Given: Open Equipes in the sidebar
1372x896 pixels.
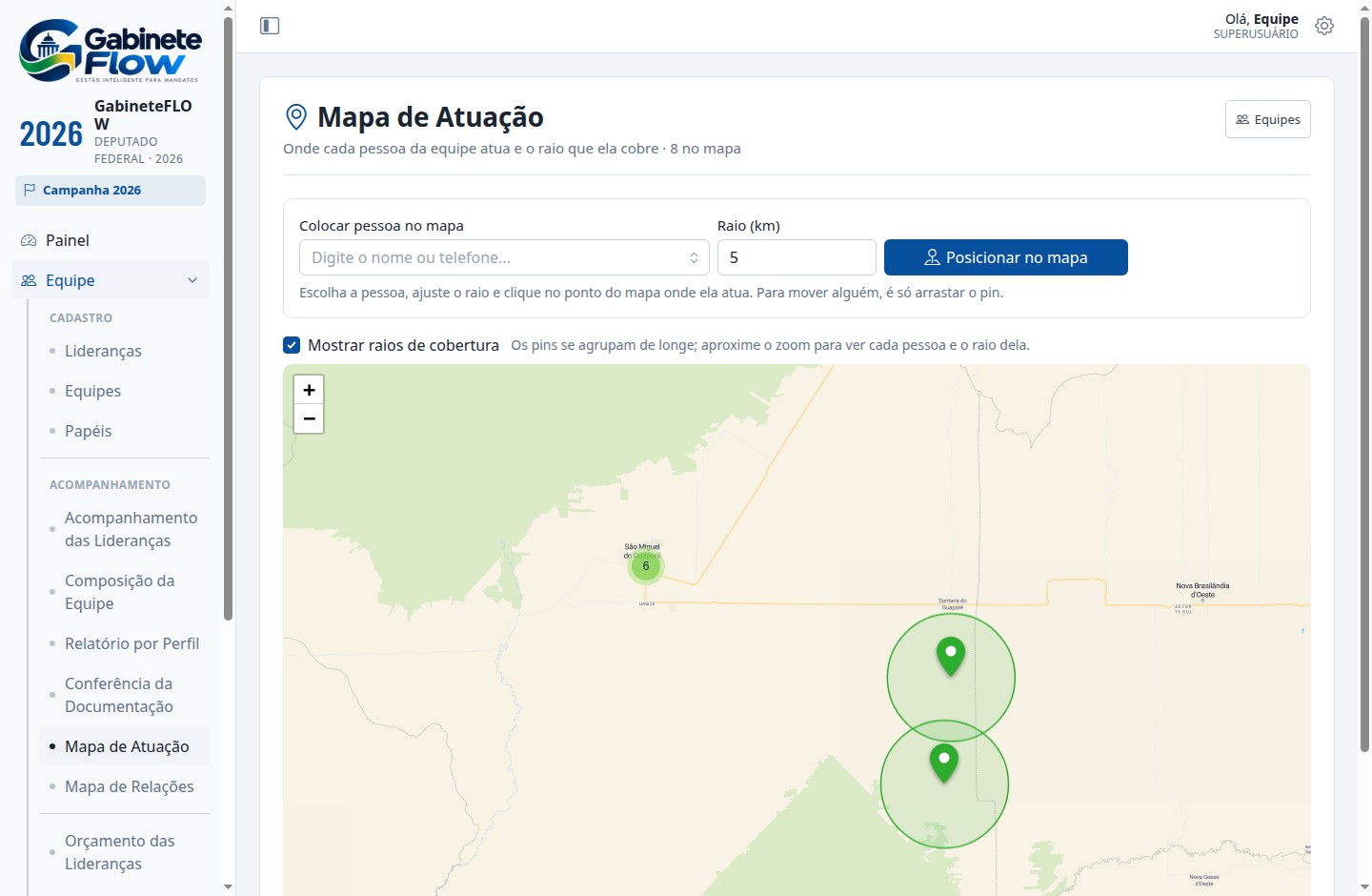Looking at the screenshot, I should pyautogui.click(x=92, y=391).
